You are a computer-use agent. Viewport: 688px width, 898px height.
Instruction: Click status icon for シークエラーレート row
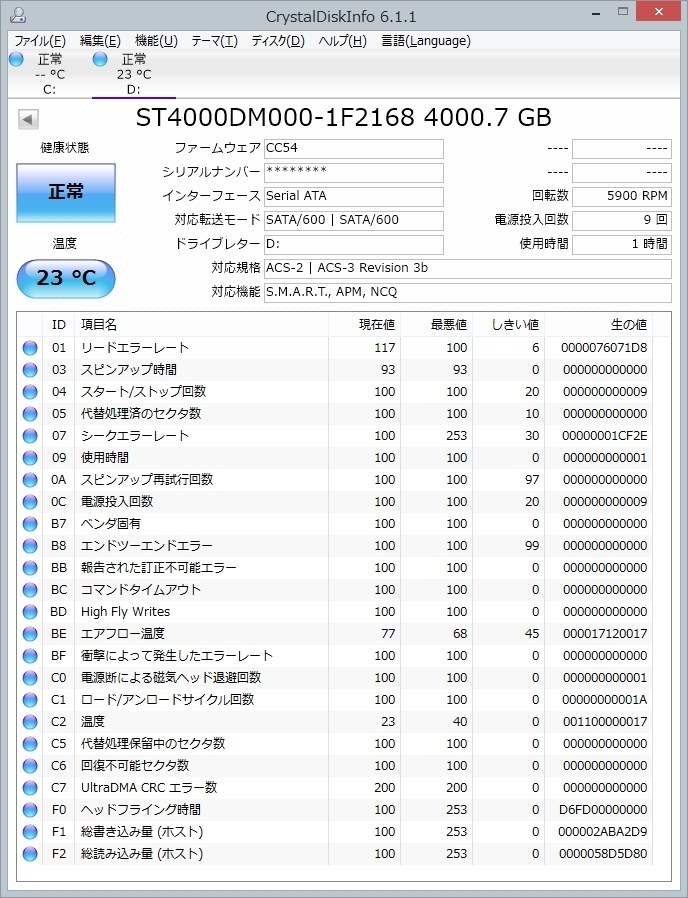[x=30, y=436]
